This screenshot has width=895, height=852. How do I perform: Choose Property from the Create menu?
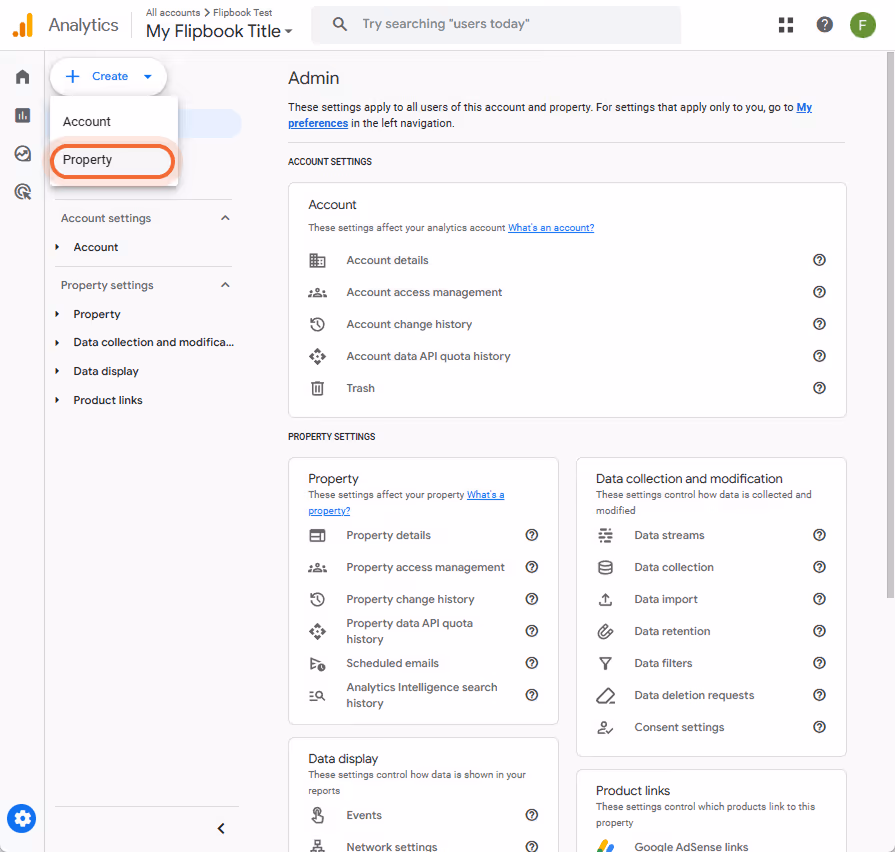pyautogui.click(x=114, y=160)
